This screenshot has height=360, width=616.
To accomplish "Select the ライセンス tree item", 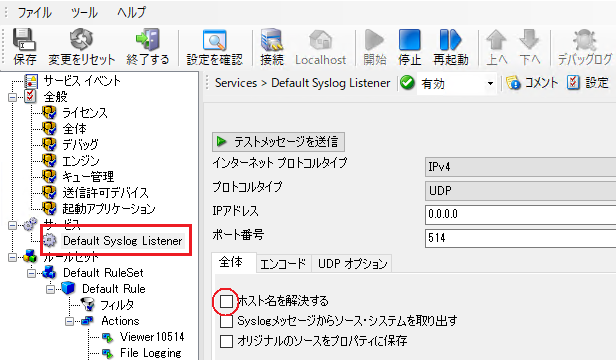I will tap(85, 113).
